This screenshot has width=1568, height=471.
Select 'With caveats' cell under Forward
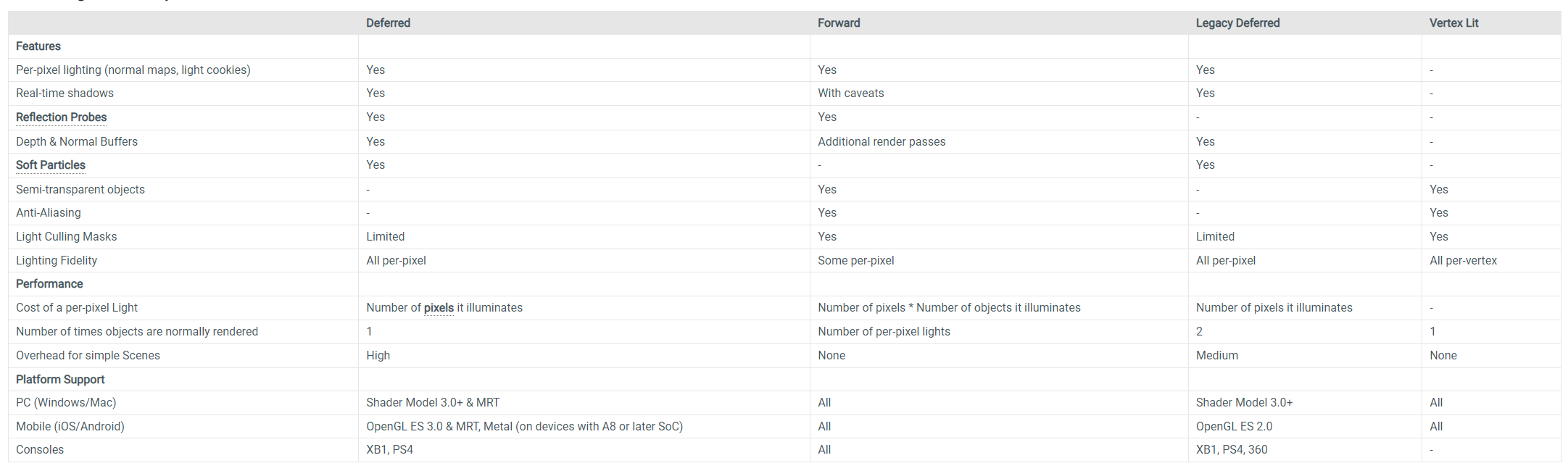click(x=851, y=93)
